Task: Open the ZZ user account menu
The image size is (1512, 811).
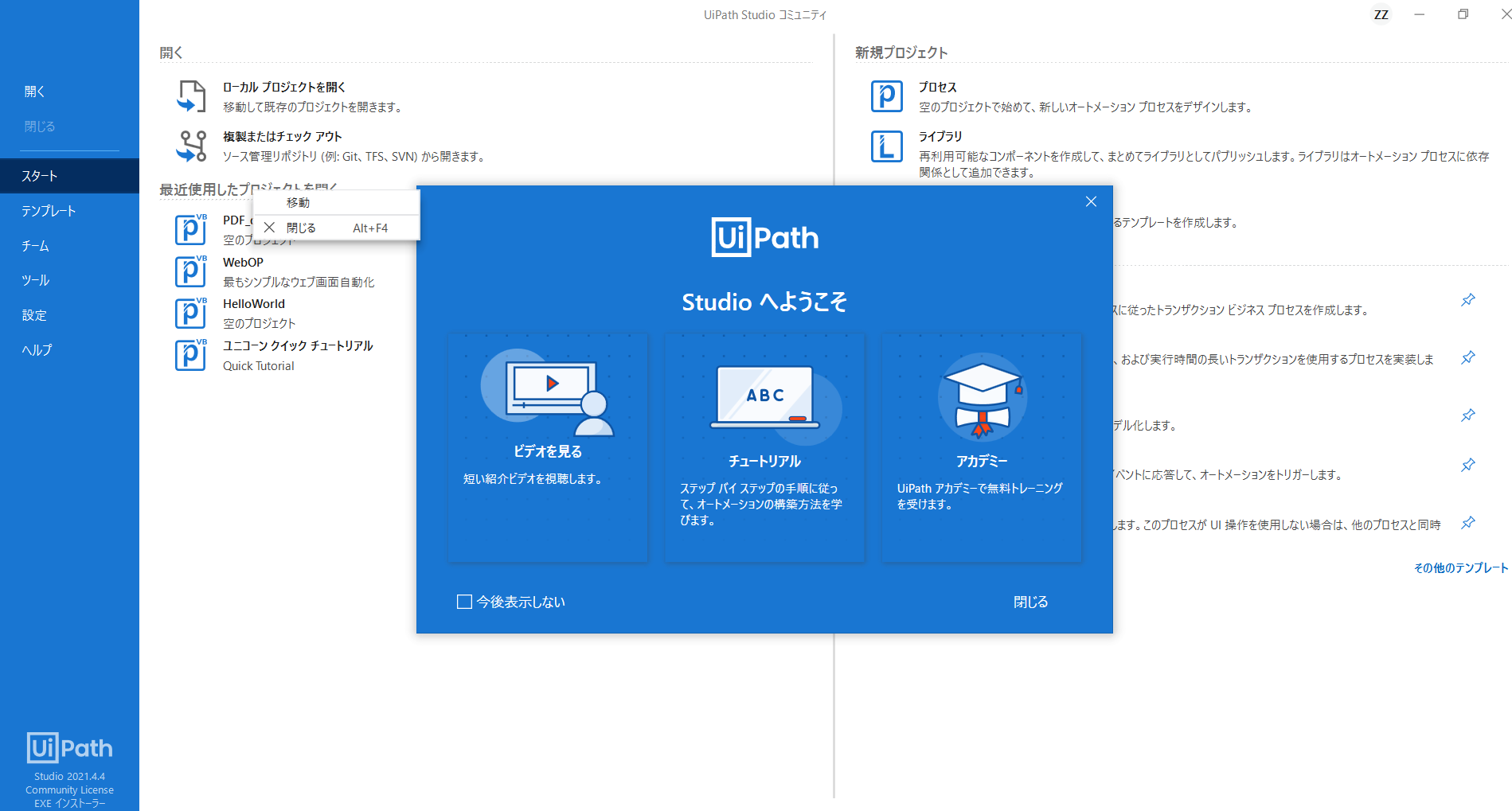Action: pyautogui.click(x=1381, y=14)
